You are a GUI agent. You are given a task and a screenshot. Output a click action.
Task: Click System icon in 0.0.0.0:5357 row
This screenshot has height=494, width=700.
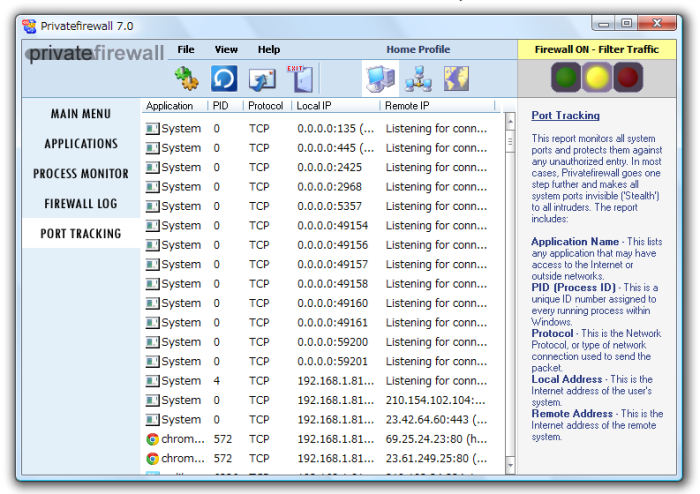click(152, 206)
